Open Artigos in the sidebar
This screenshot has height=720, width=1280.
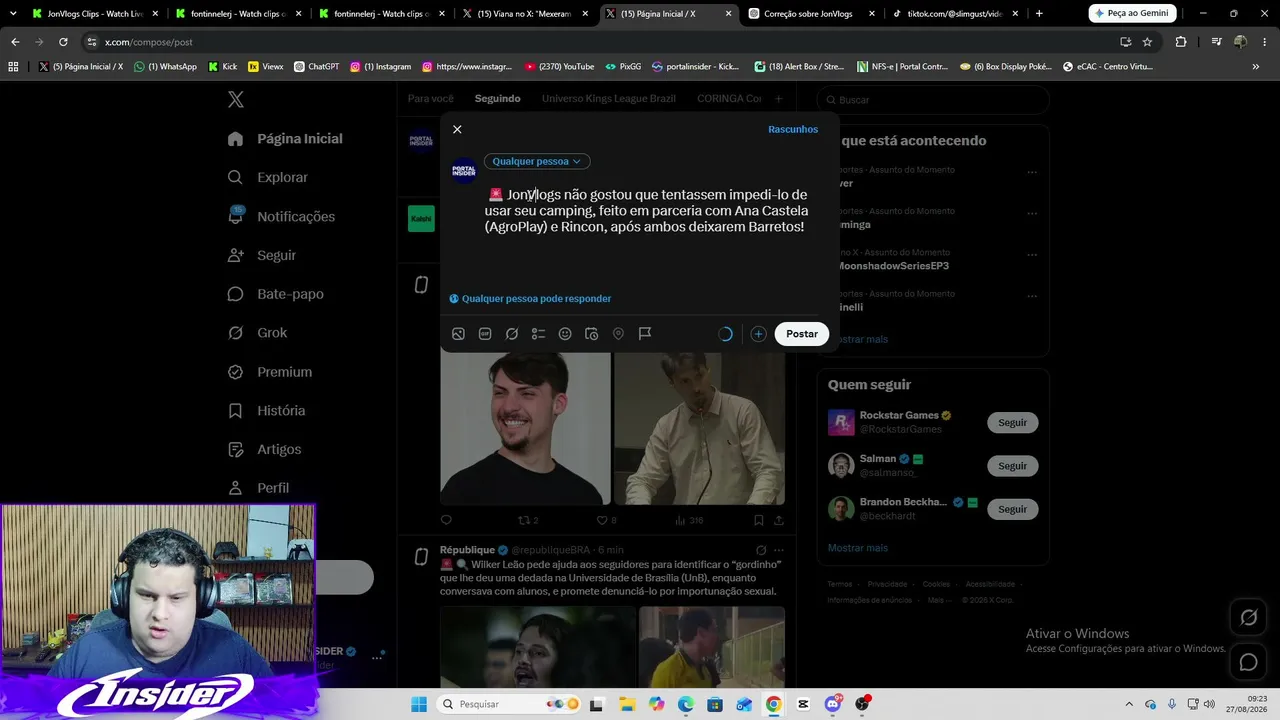[265, 450]
